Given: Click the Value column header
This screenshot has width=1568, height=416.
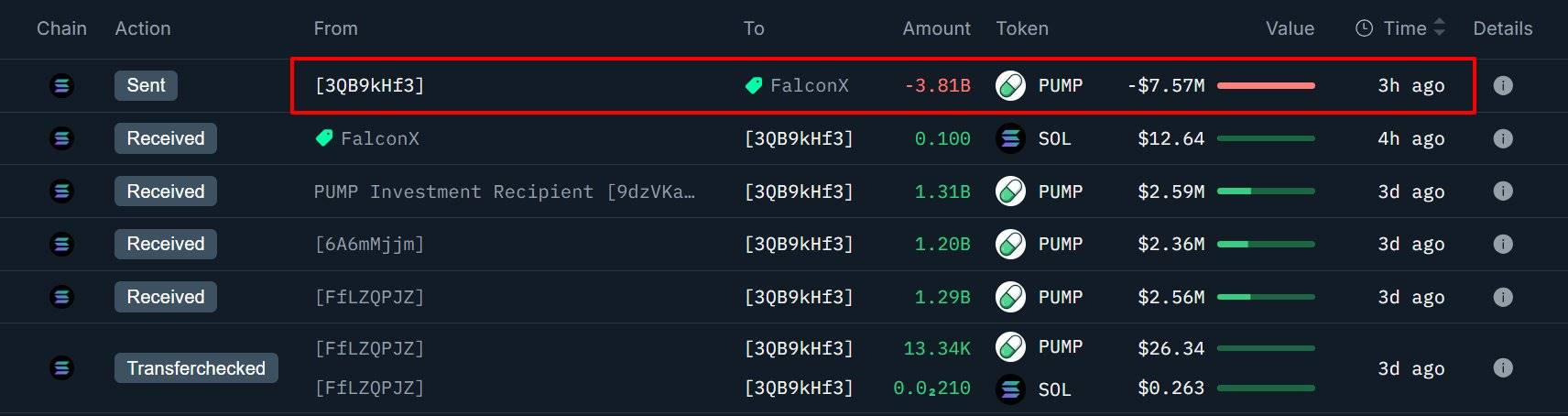Looking at the screenshot, I should pyautogui.click(x=1290, y=28).
